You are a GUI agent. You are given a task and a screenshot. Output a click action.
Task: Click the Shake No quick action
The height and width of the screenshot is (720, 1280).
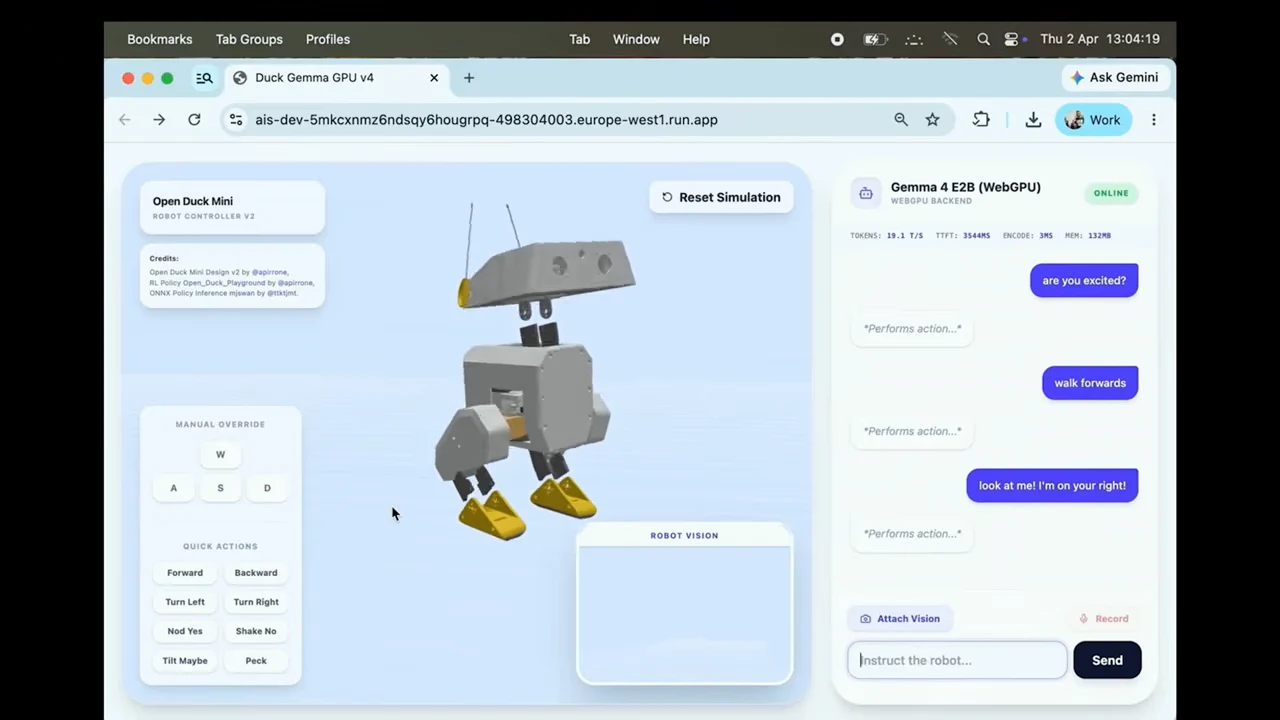(x=256, y=631)
